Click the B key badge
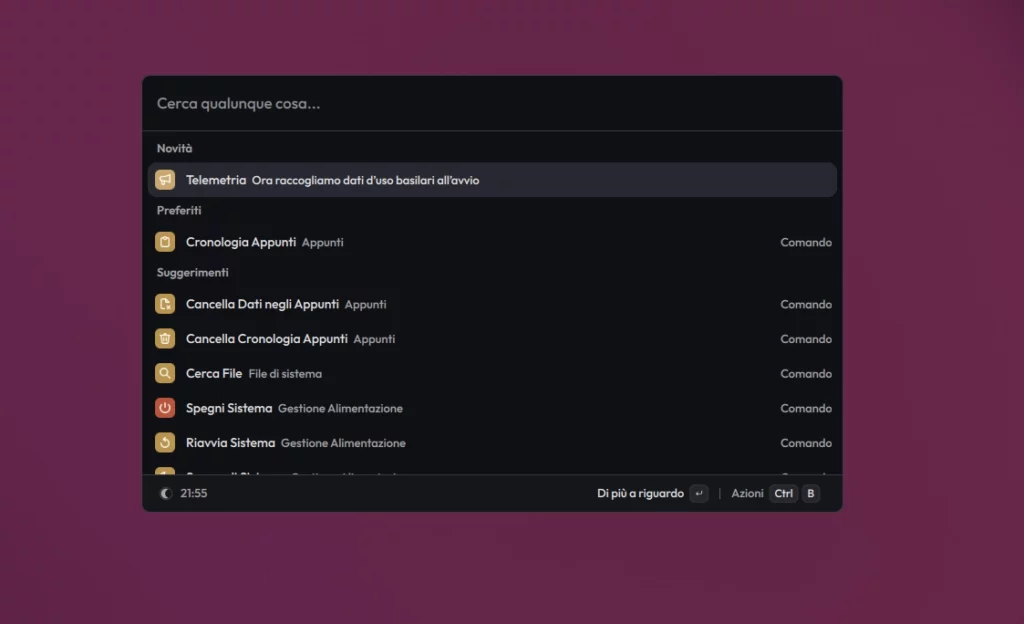Screen dimensions: 1024x624 [x=810, y=493]
